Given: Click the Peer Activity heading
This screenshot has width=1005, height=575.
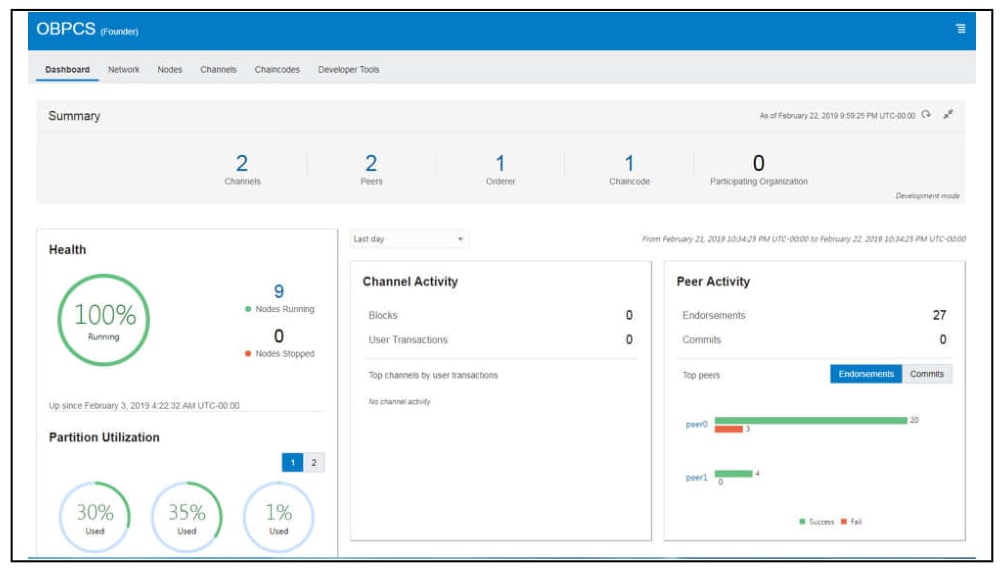Looking at the screenshot, I should (x=713, y=281).
